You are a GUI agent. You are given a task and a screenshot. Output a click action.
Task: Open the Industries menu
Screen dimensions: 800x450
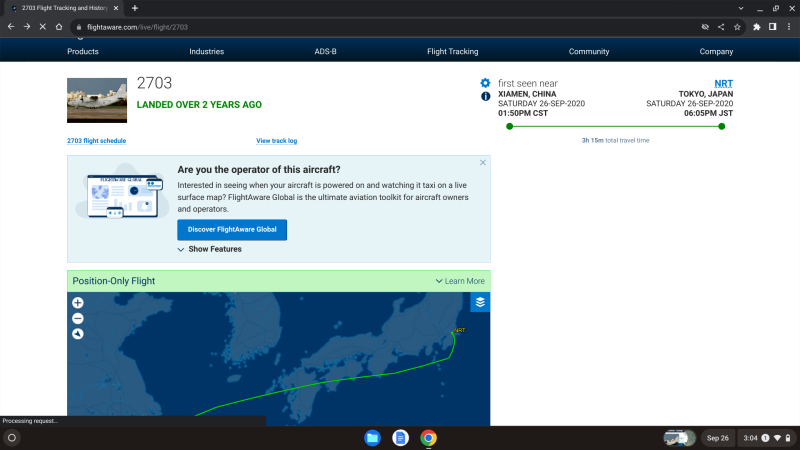[207, 52]
